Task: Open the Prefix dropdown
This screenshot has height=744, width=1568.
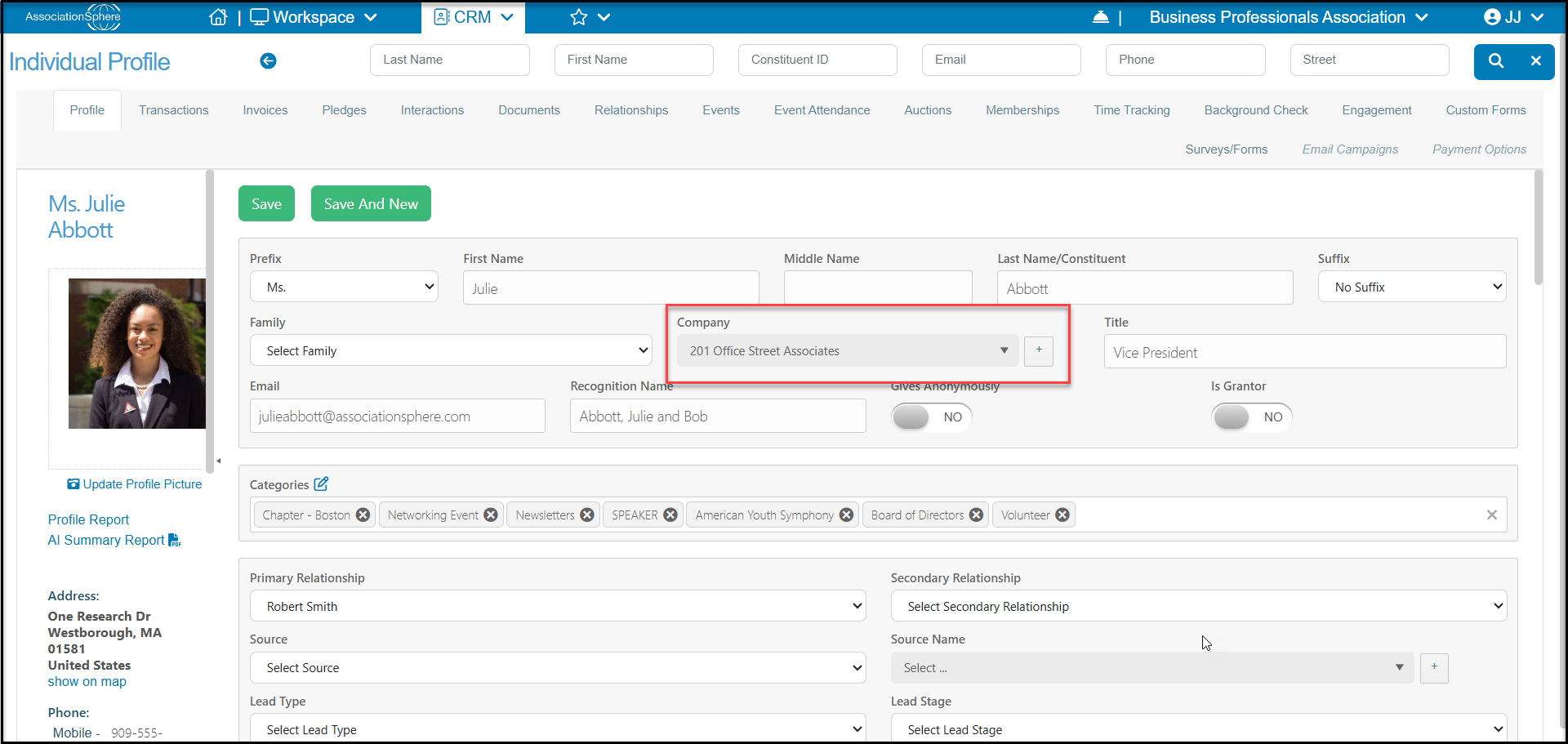Action: (x=344, y=287)
